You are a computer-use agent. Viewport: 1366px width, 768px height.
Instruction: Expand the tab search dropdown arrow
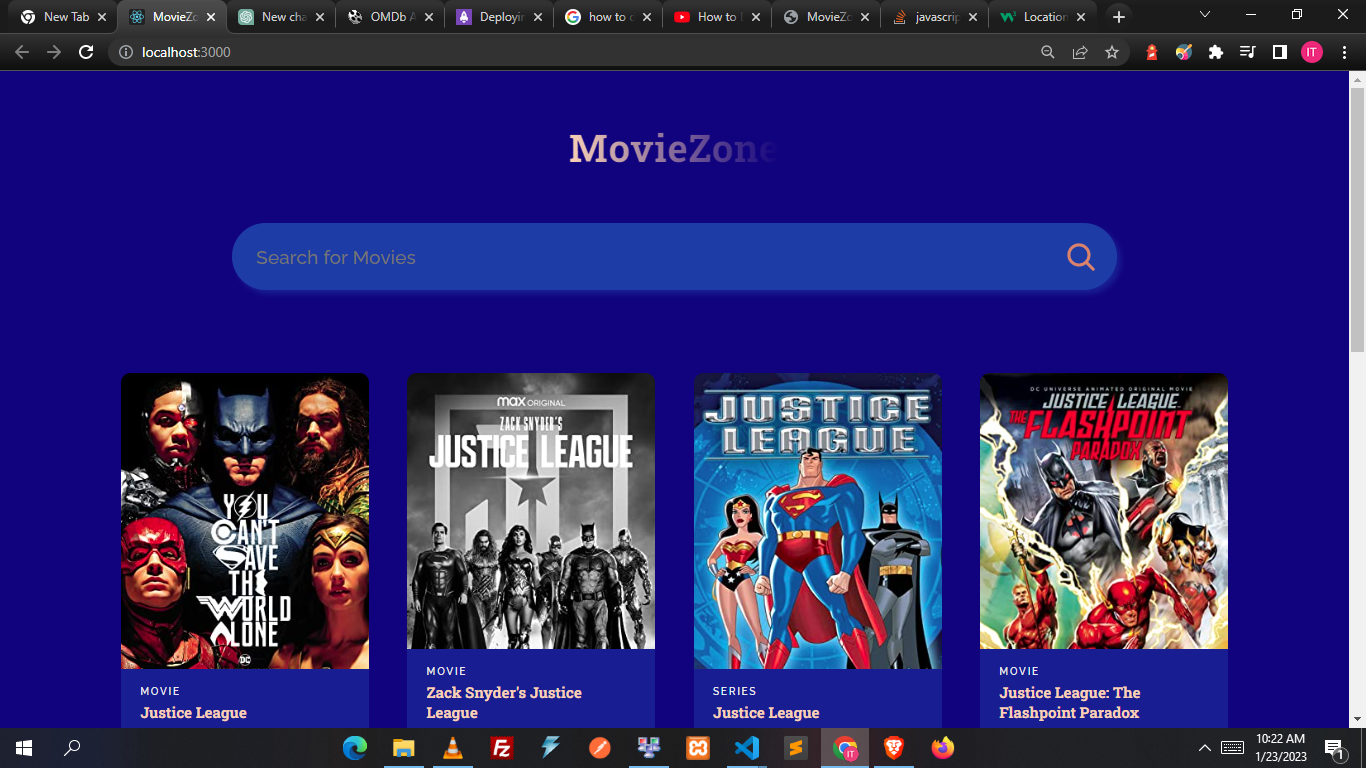(x=1203, y=16)
